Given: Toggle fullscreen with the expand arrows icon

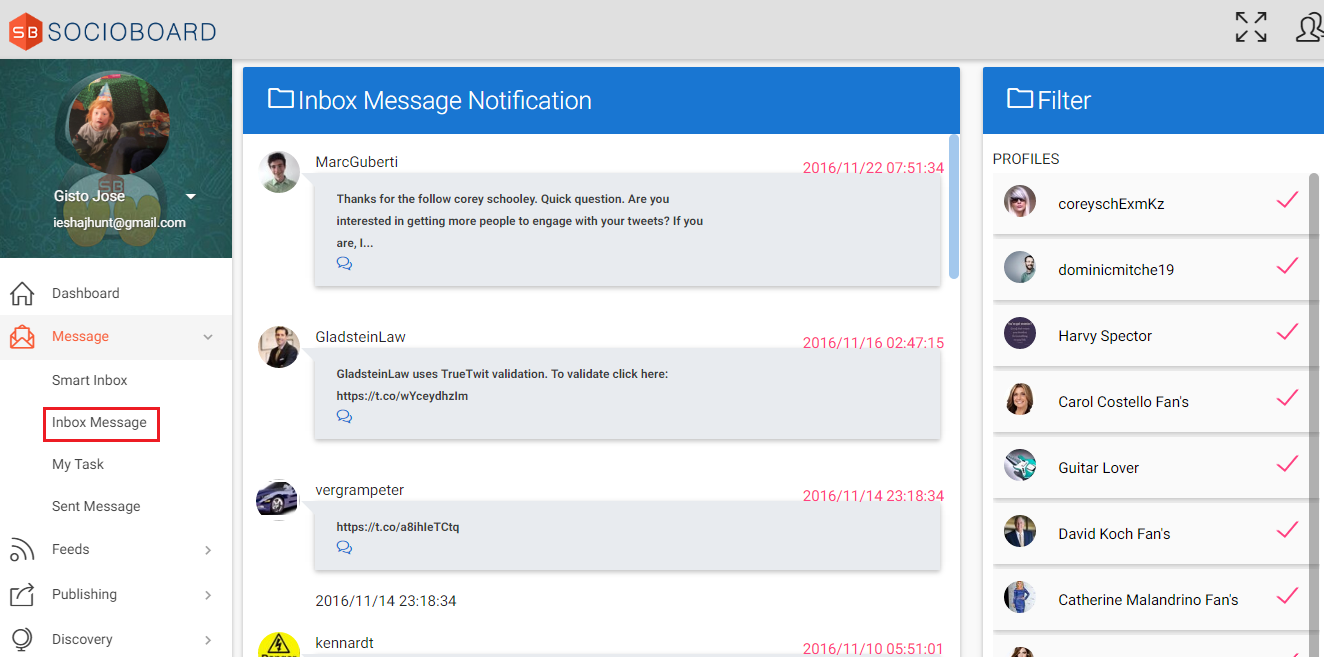Looking at the screenshot, I should (x=1251, y=27).
